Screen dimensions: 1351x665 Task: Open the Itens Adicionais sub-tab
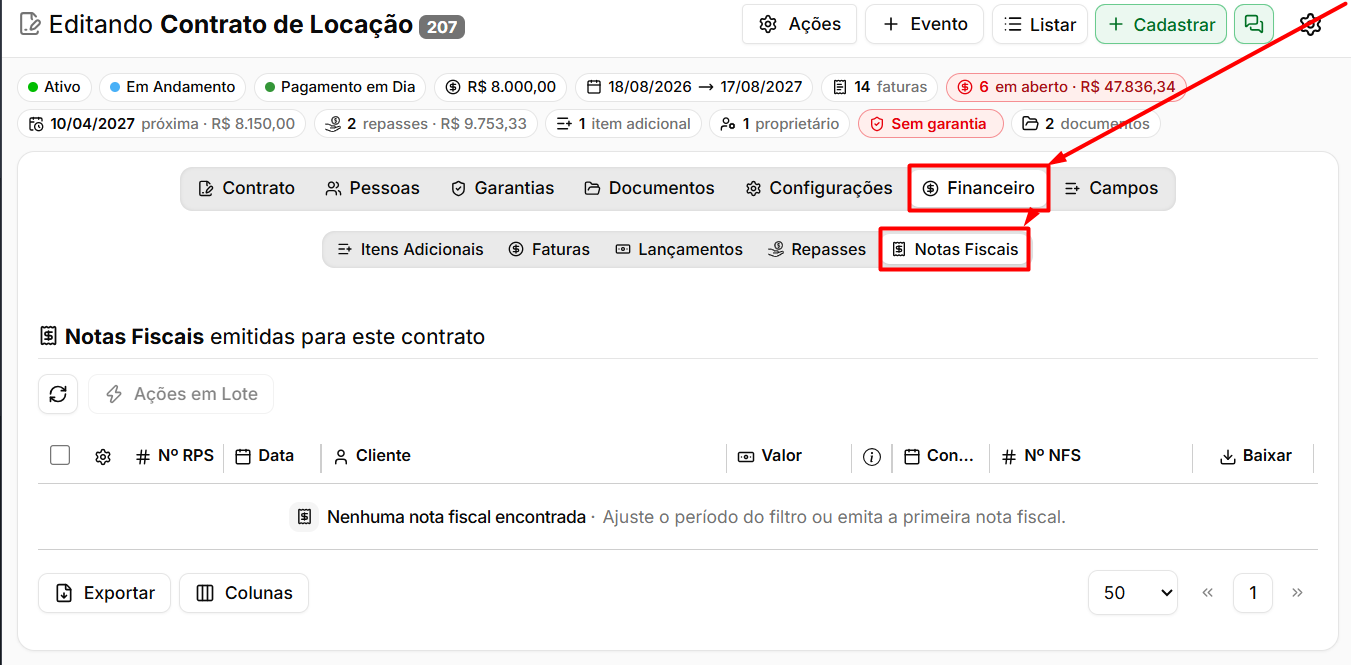[x=410, y=249]
